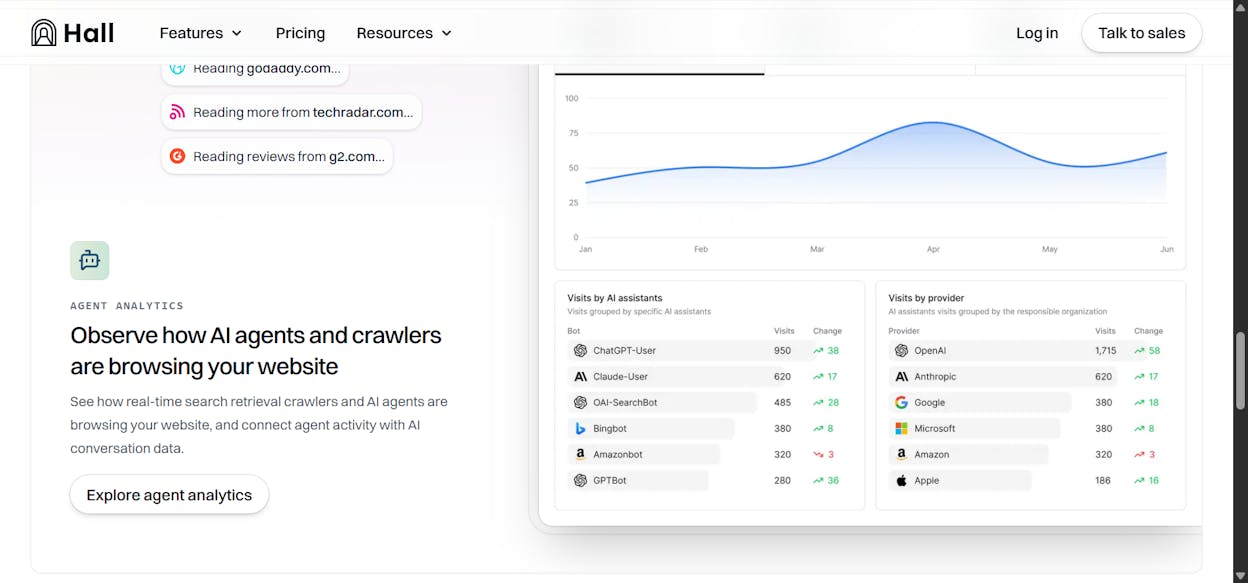Select the OAI-SearchBot row label

pos(625,402)
